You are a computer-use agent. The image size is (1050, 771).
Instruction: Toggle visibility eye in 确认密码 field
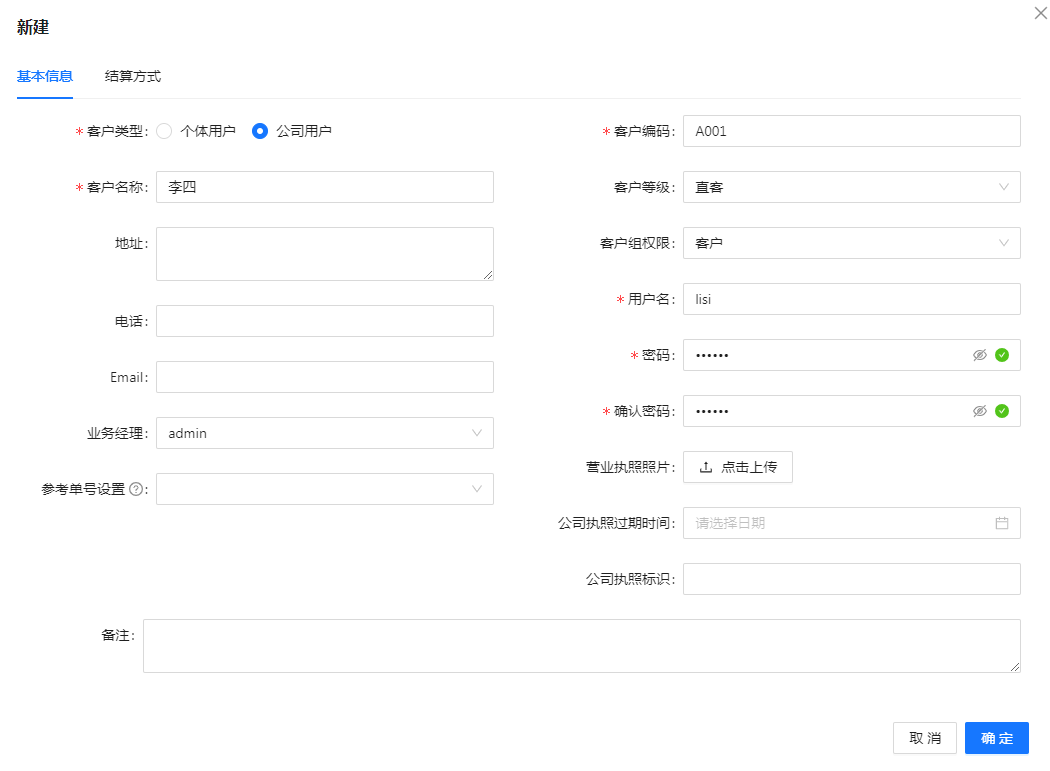[980, 411]
